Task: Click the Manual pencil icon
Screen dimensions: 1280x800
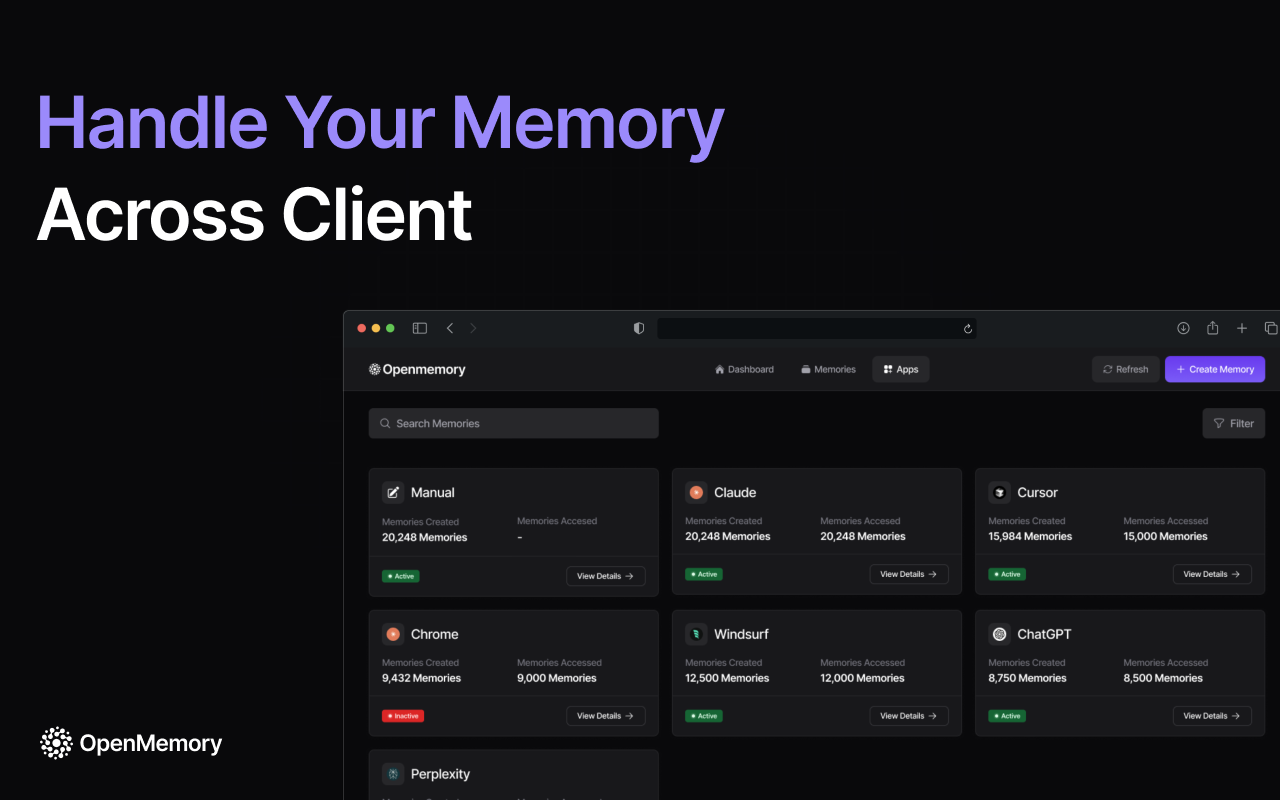Action: (x=393, y=492)
